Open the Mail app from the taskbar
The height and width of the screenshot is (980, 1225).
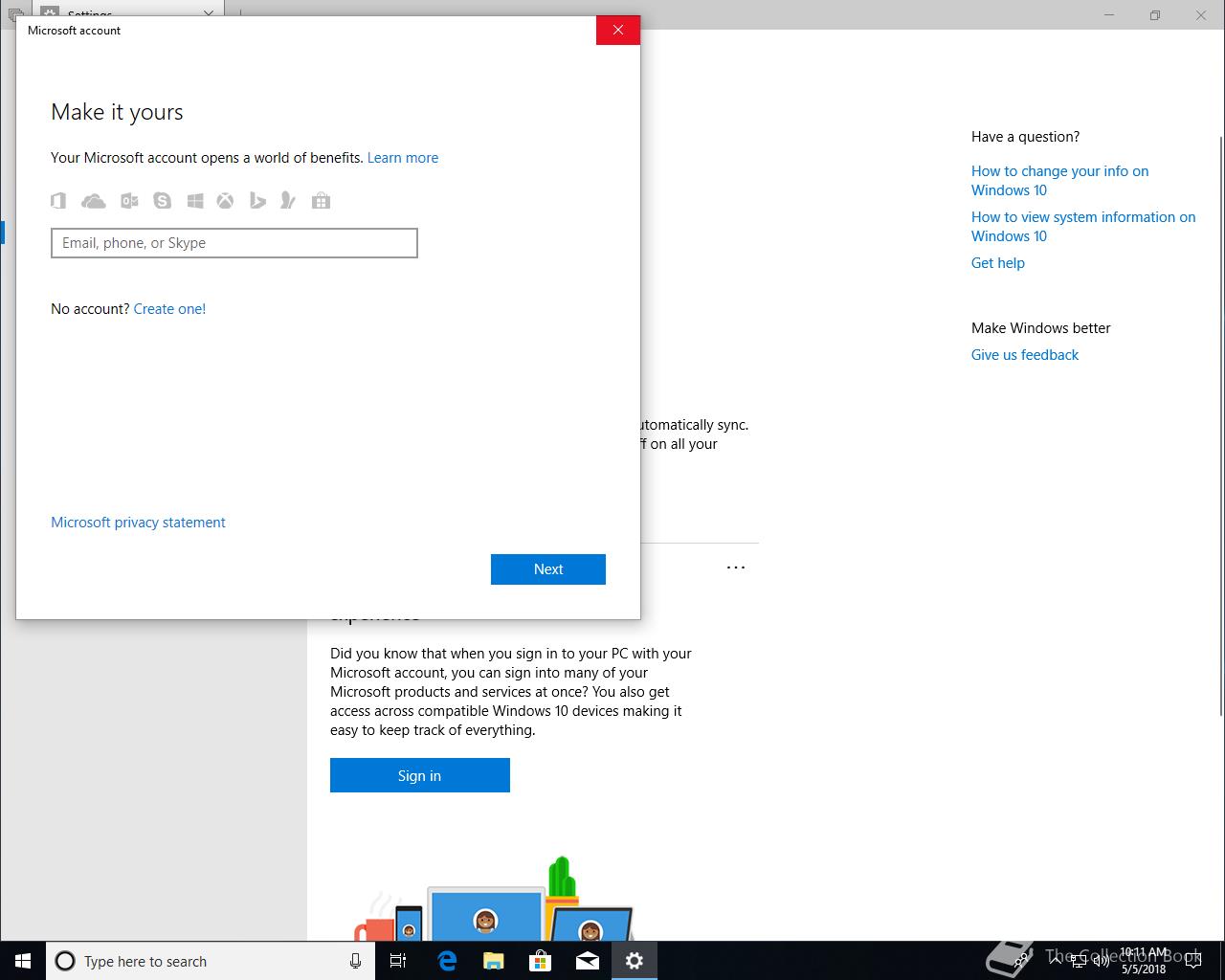pyautogui.click(x=587, y=961)
